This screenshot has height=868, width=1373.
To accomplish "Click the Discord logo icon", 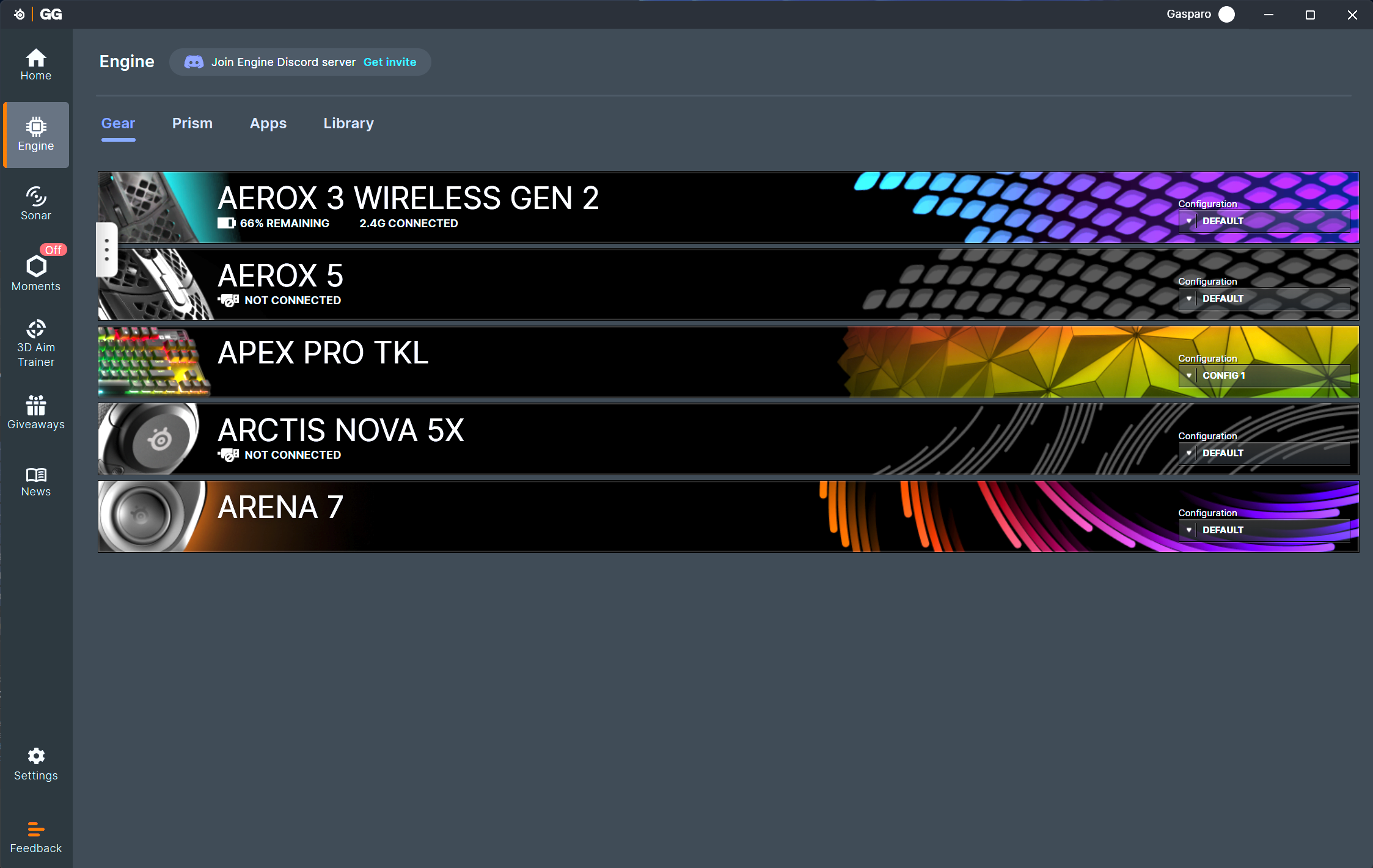I will tap(194, 62).
